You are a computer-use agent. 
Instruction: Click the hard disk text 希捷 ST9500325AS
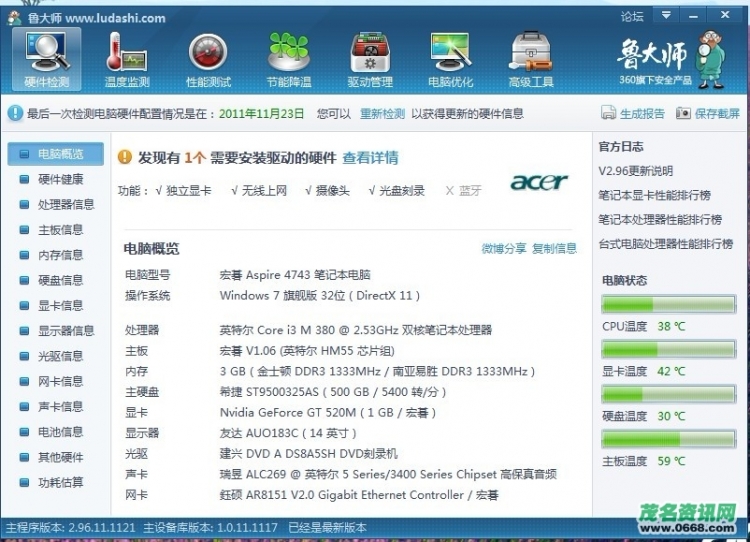pos(269,392)
